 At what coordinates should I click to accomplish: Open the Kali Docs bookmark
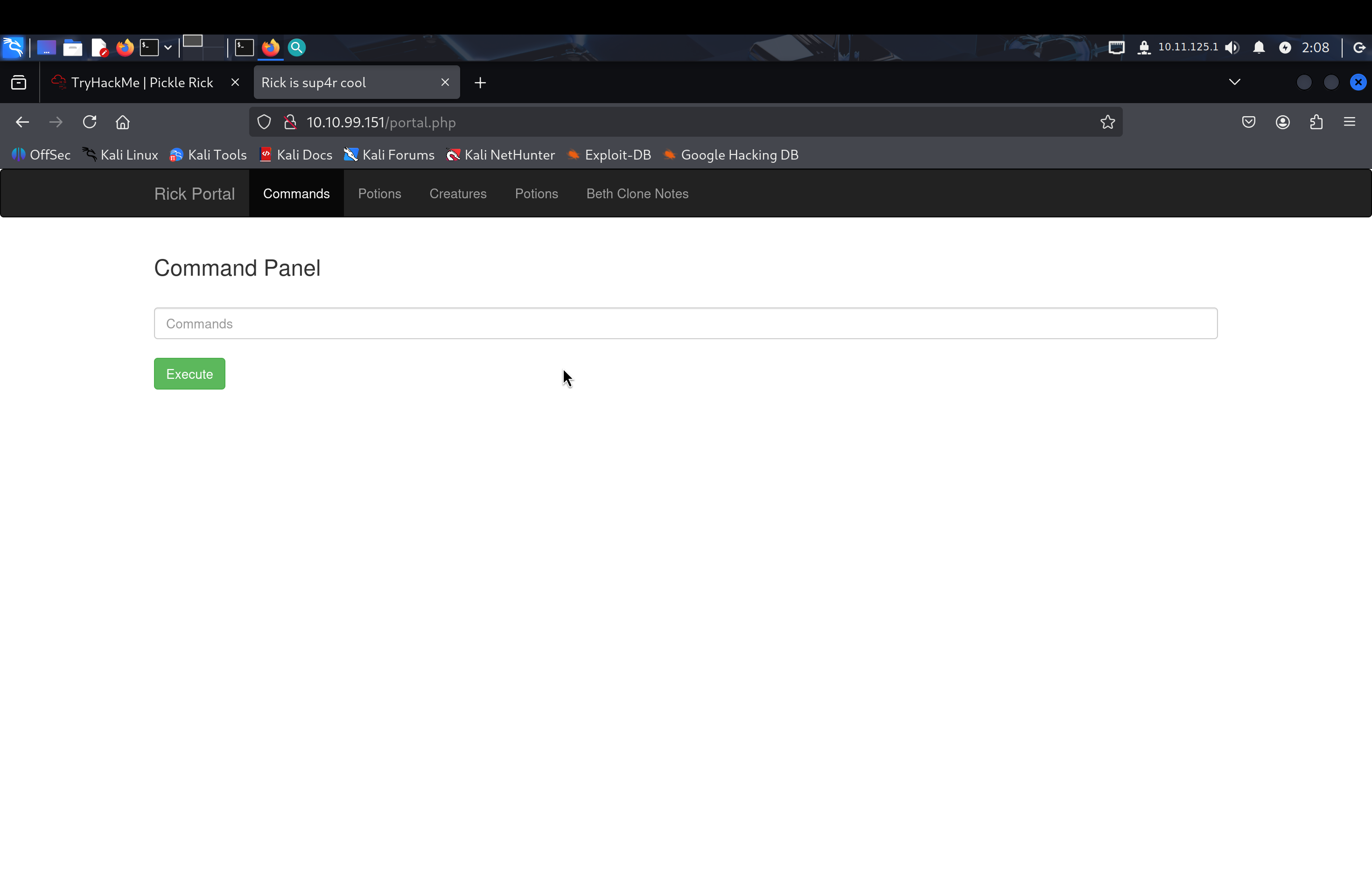[296, 155]
